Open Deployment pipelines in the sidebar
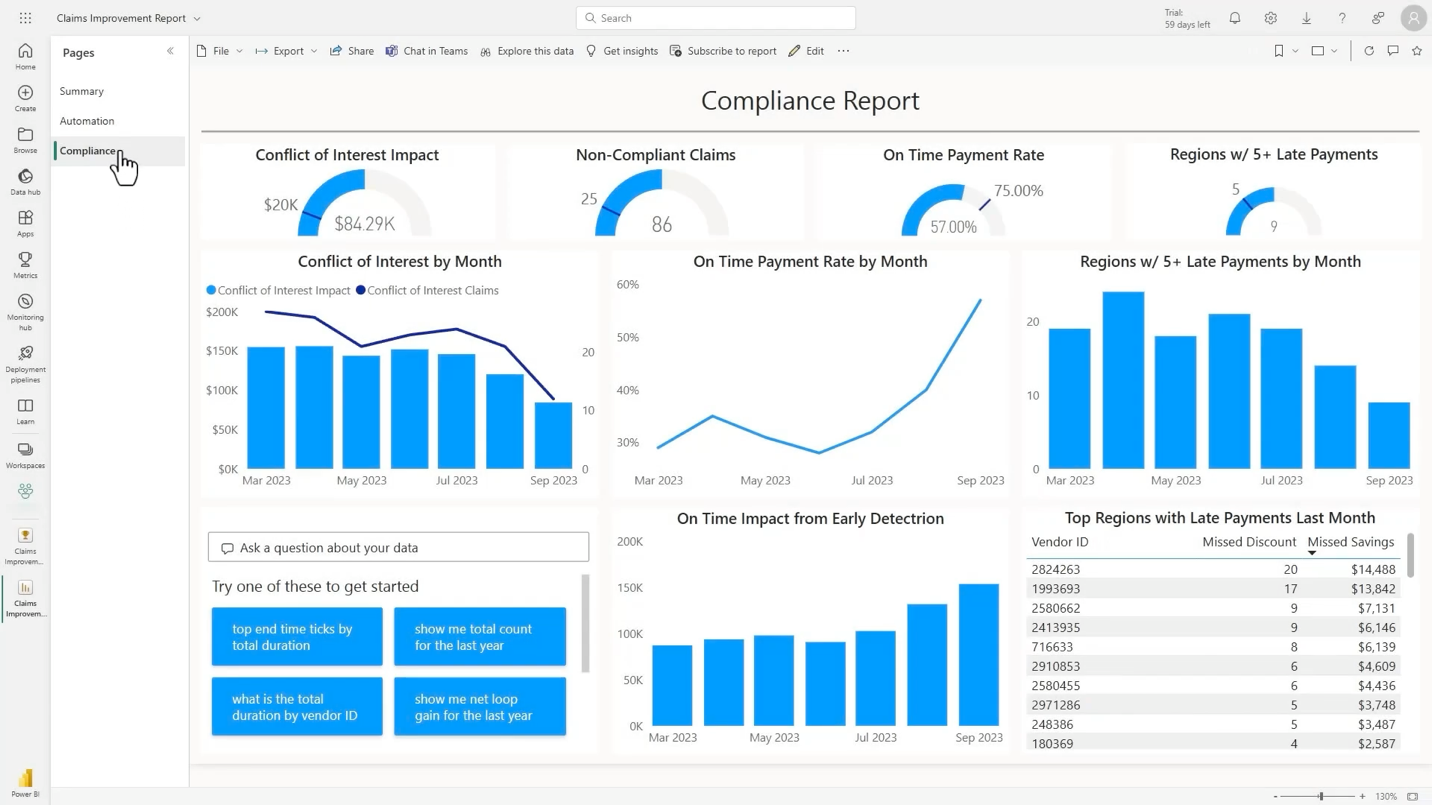This screenshot has width=1432, height=805. (x=25, y=360)
